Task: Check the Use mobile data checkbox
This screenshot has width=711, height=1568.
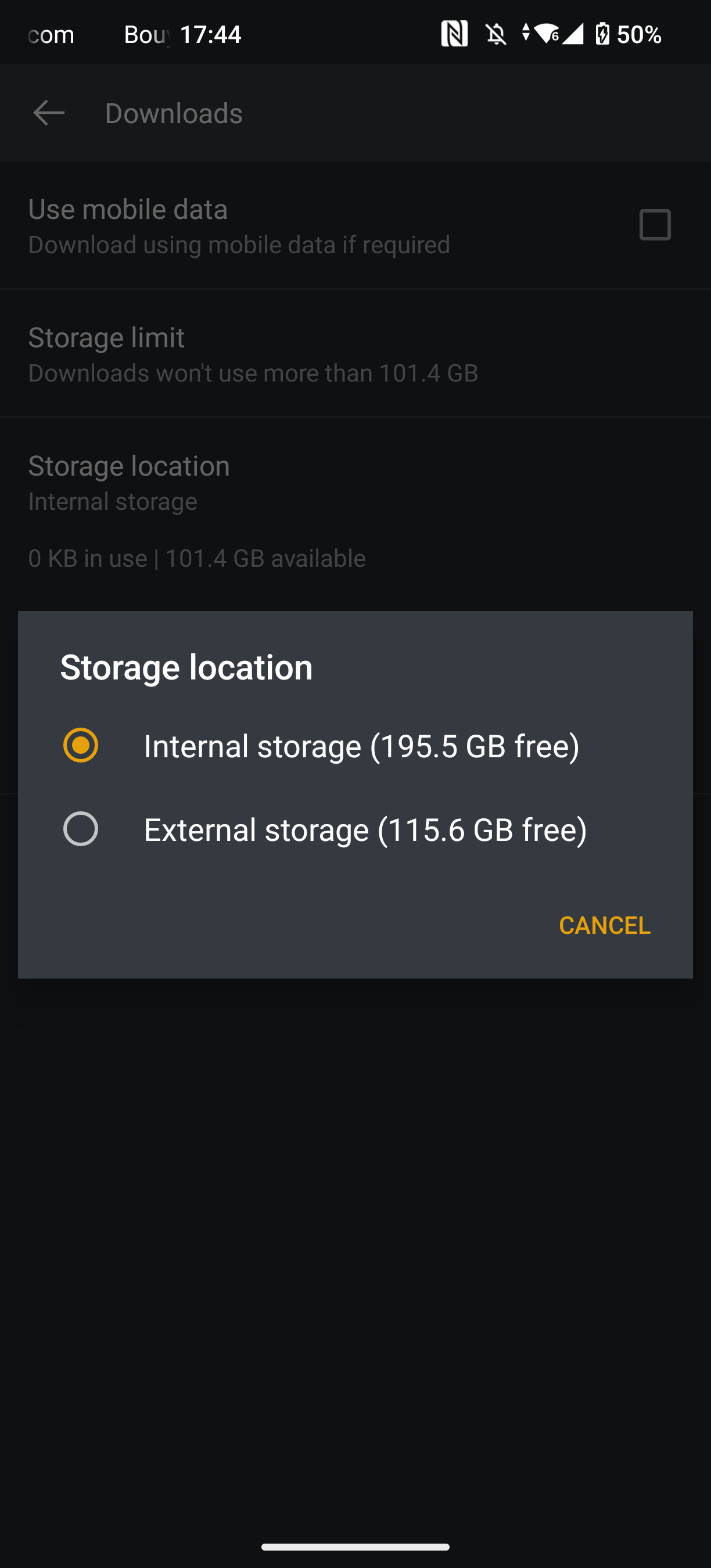Action: [x=655, y=225]
